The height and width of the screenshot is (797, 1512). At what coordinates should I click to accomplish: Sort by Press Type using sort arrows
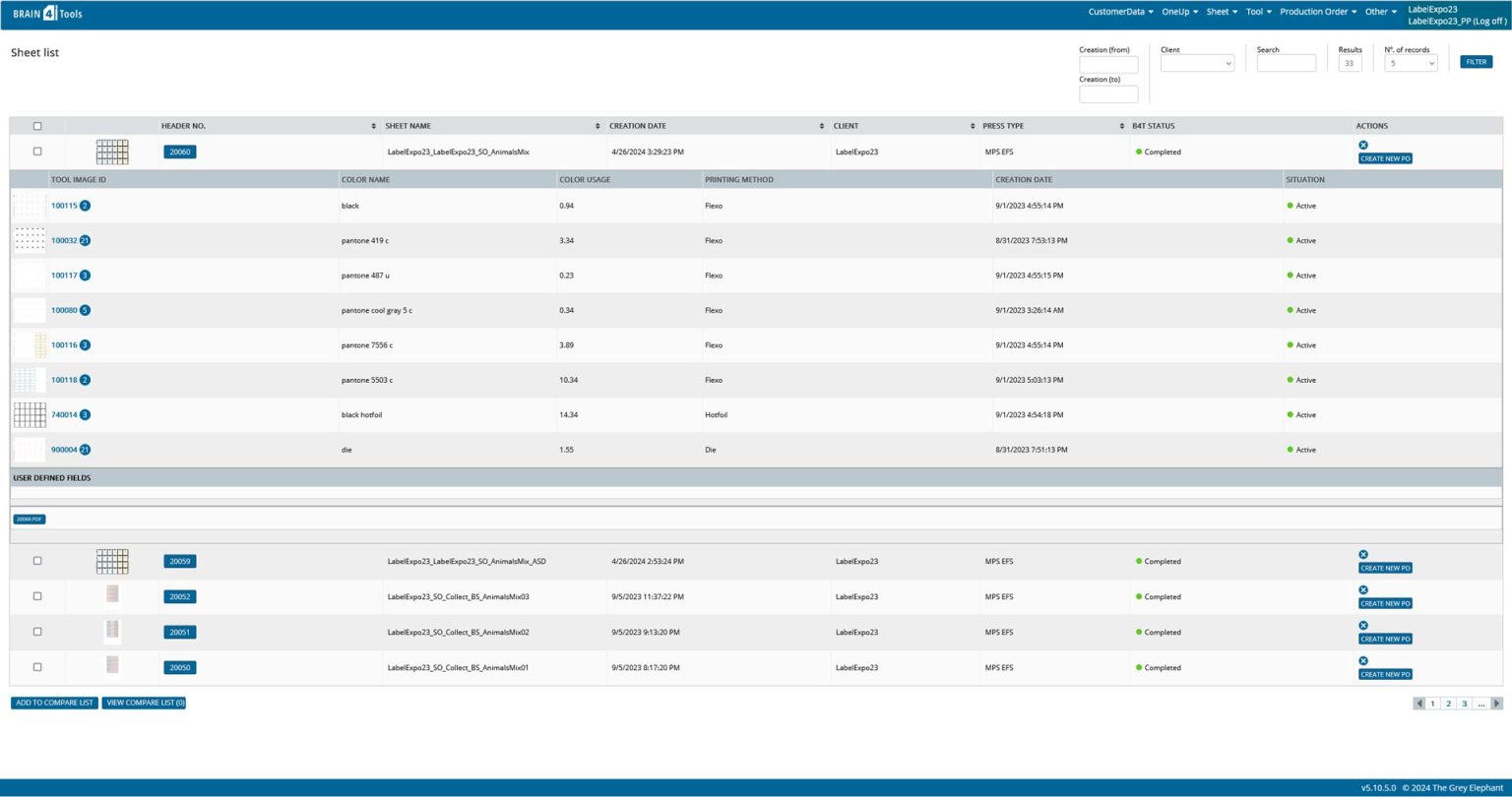click(x=1121, y=126)
